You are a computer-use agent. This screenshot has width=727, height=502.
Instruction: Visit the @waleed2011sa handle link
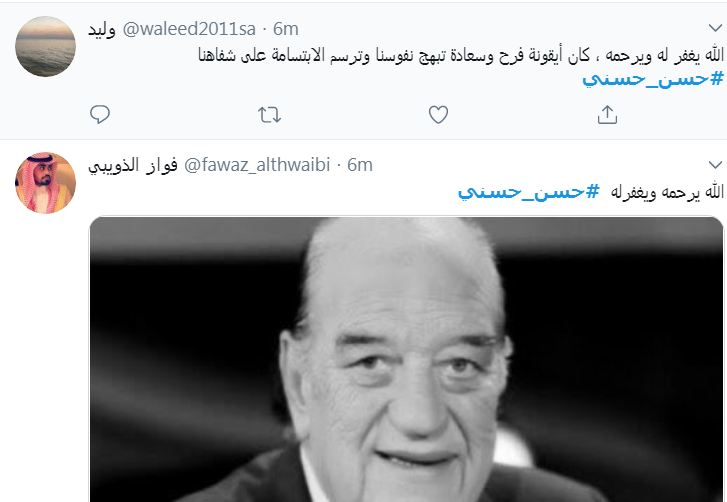pyautogui.click(x=189, y=29)
